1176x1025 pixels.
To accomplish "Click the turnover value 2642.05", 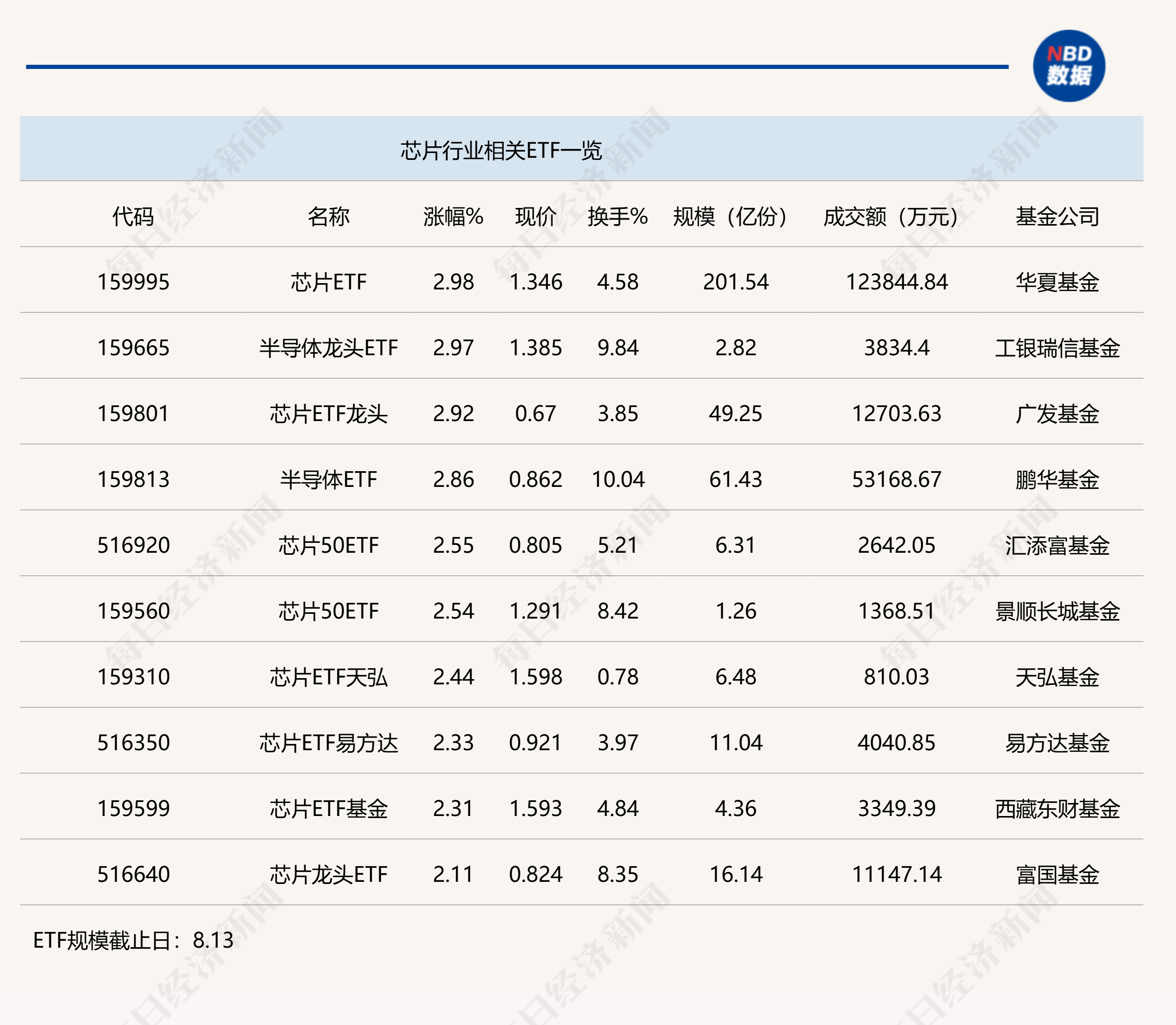I will pos(896,545).
